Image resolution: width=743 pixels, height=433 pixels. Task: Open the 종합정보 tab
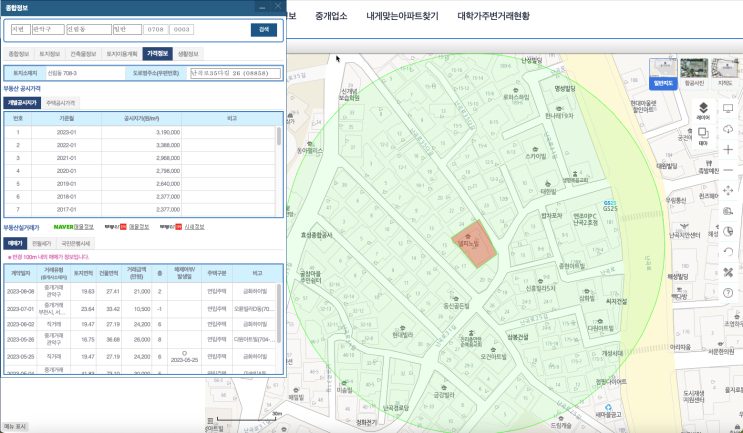click(19, 54)
